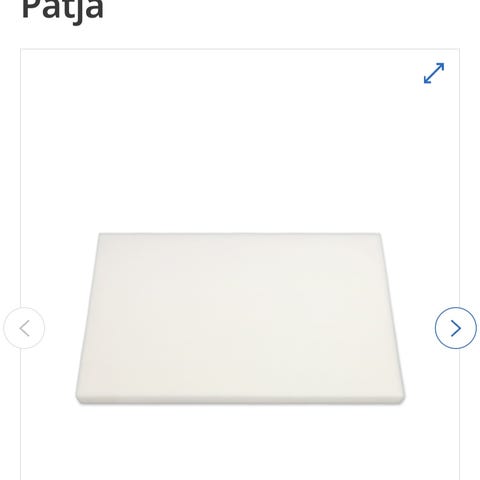
Task: Move to the following gallery slide
Action: coord(456,328)
